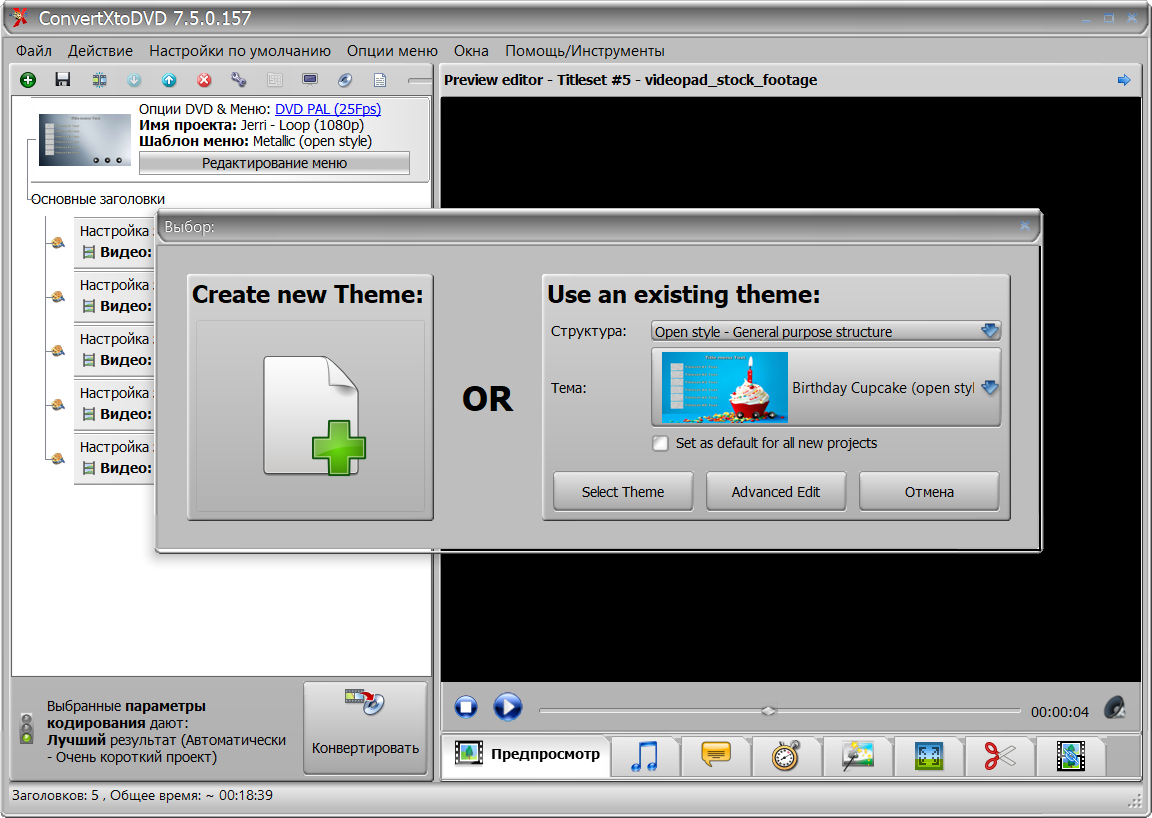Screen dimensions: 1152x818
Task: Click the Отмена button
Action: click(x=929, y=492)
